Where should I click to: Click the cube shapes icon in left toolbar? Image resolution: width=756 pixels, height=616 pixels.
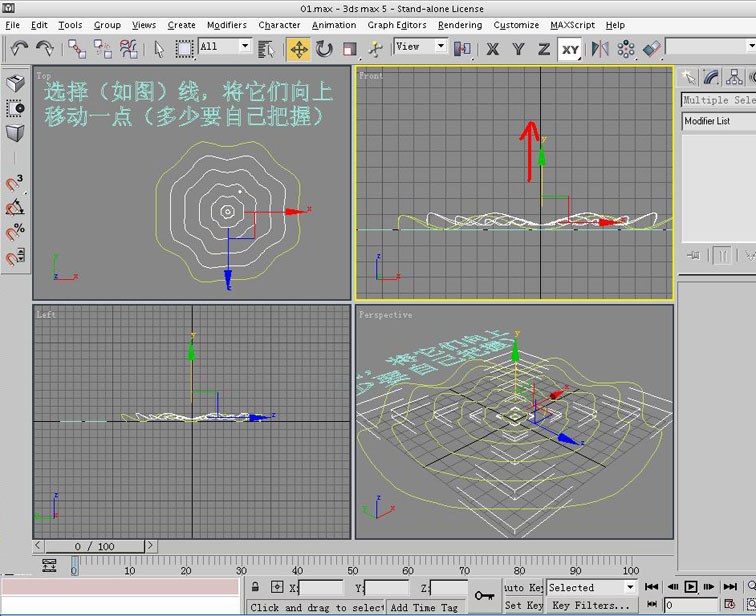tap(15, 133)
